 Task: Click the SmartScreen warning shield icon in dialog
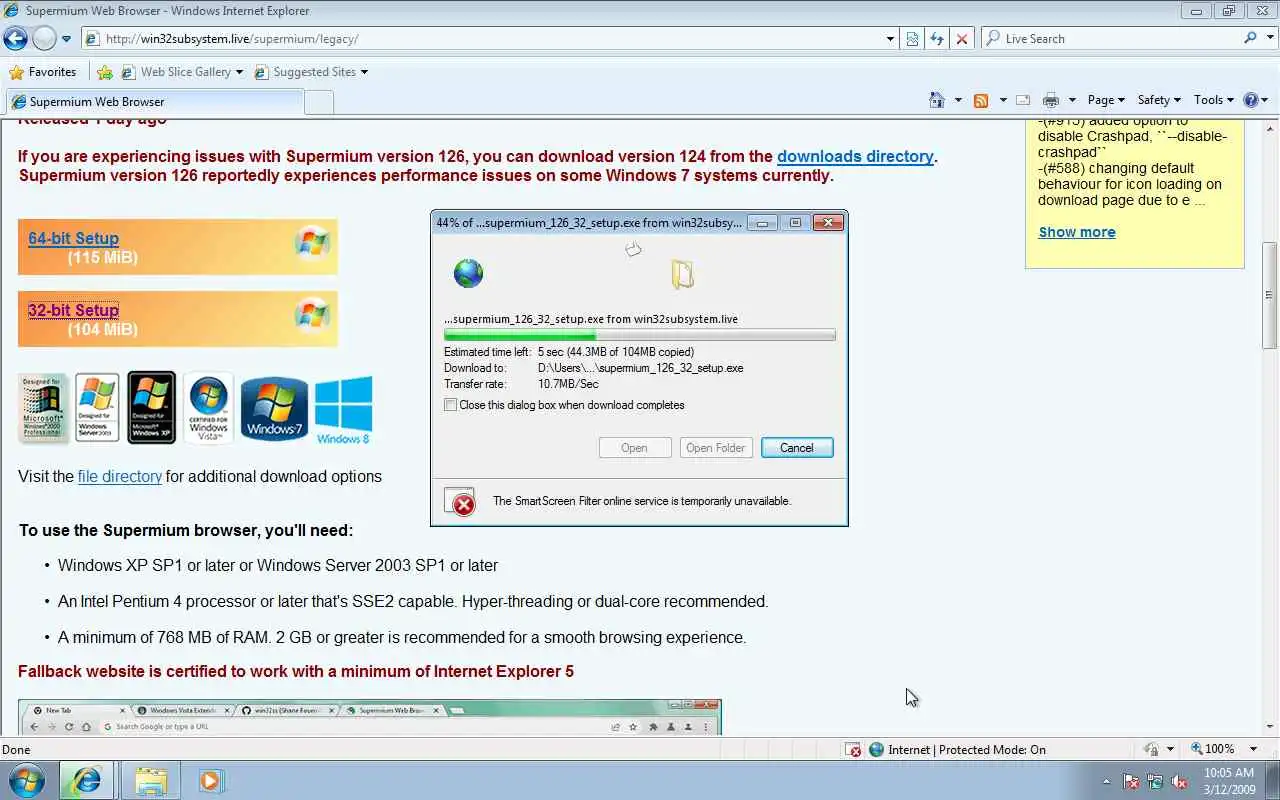click(462, 503)
